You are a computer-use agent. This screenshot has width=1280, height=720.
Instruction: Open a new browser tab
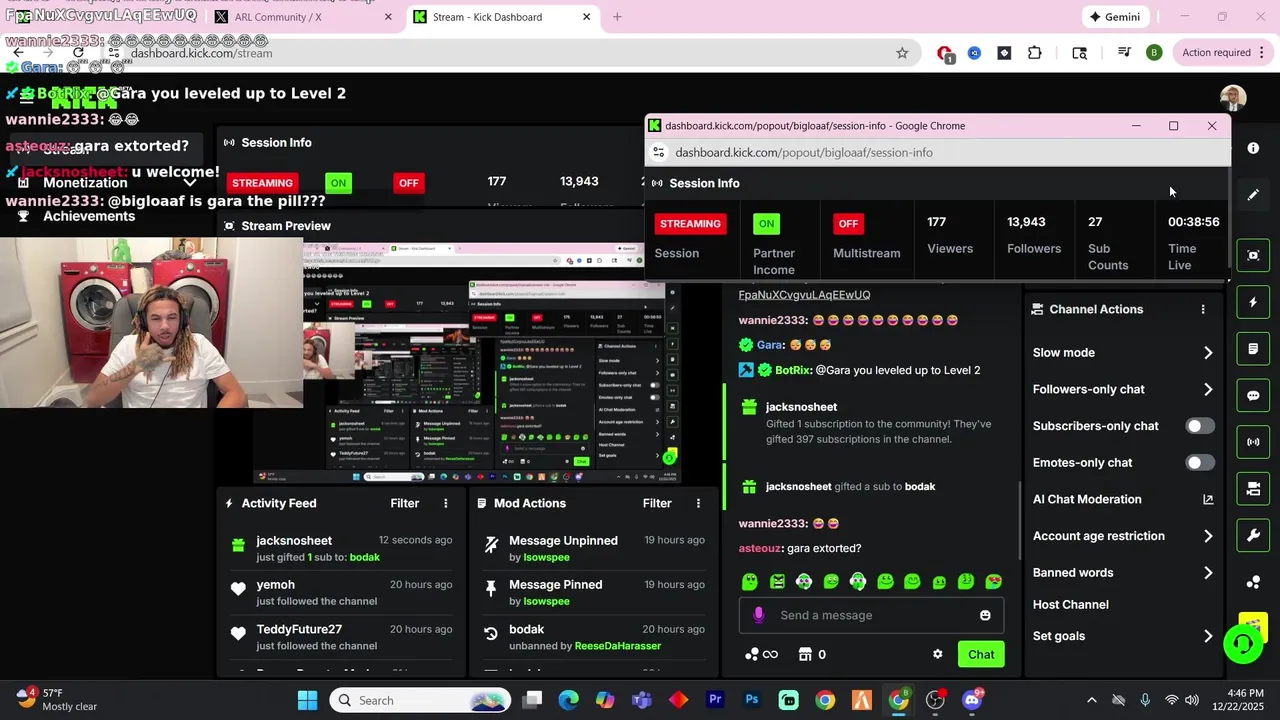point(617,17)
